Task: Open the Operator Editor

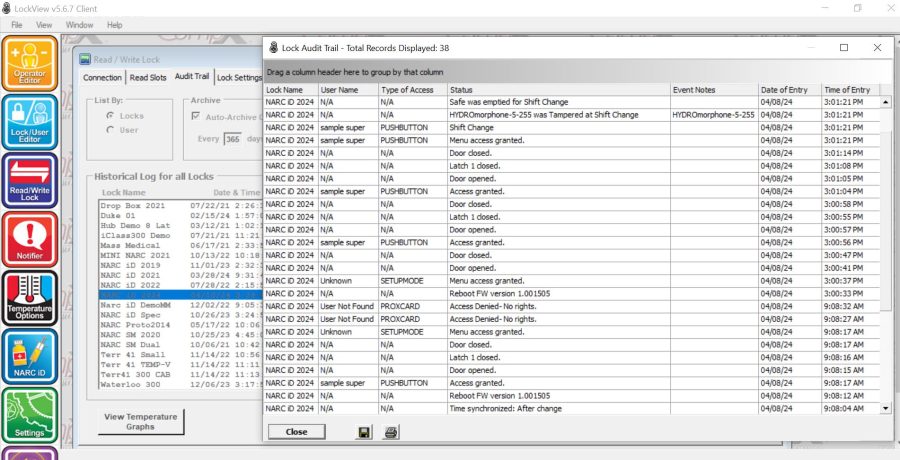Action: [x=30, y=63]
